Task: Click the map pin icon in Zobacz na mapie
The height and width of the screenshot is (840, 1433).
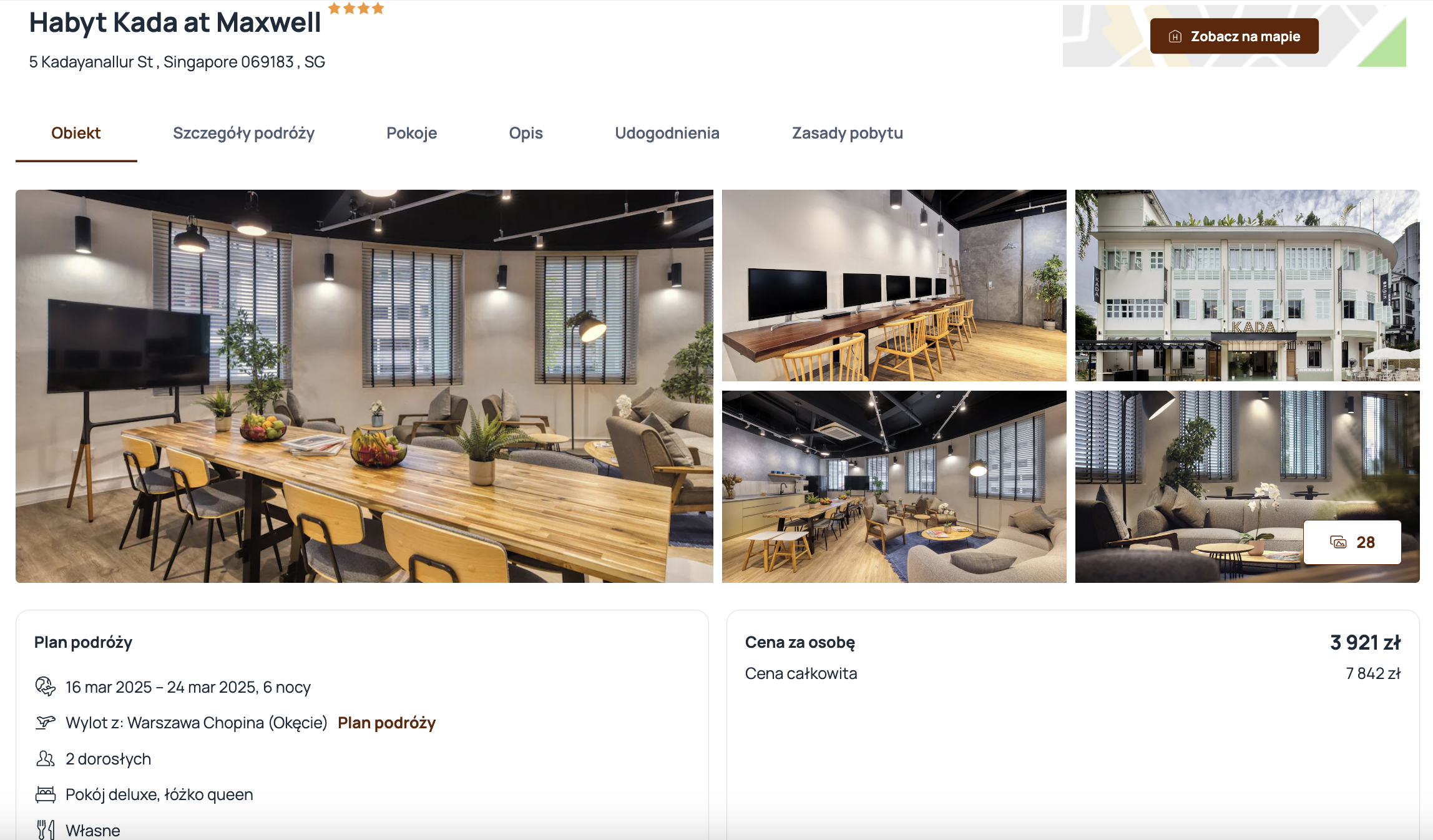Action: pos(1175,36)
